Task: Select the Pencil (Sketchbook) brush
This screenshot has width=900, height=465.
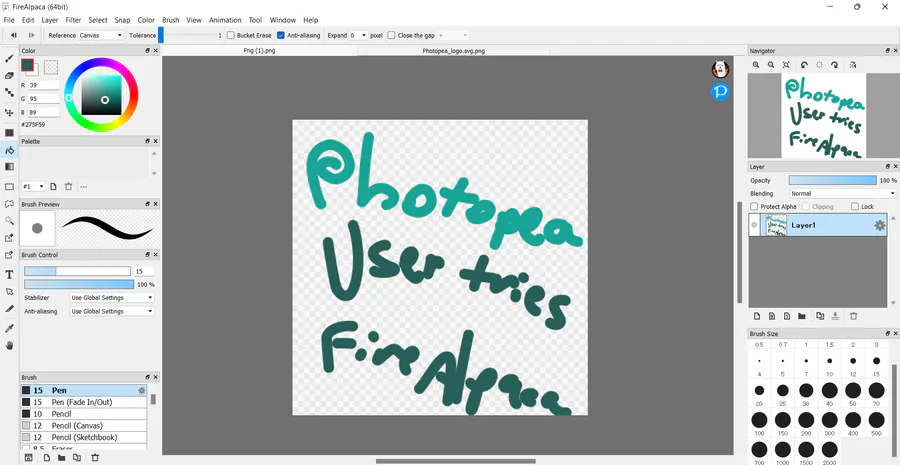Action: click(84, 437)
